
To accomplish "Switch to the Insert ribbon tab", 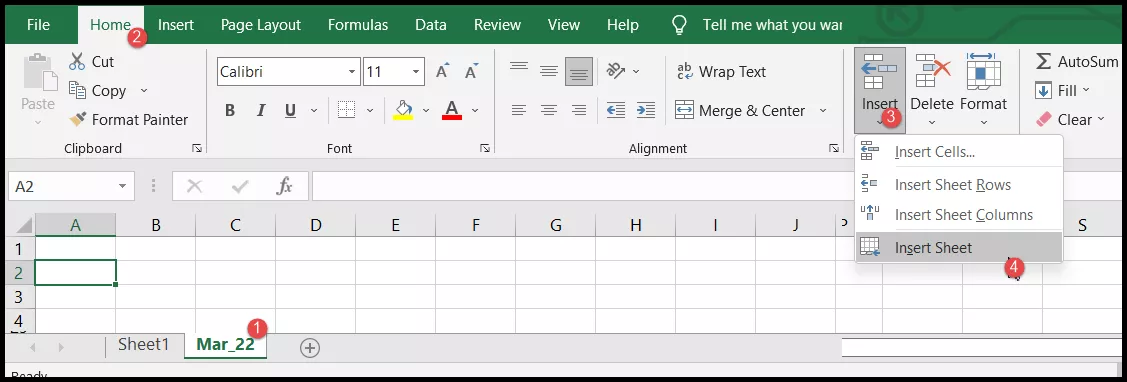I will pos(176,24).
